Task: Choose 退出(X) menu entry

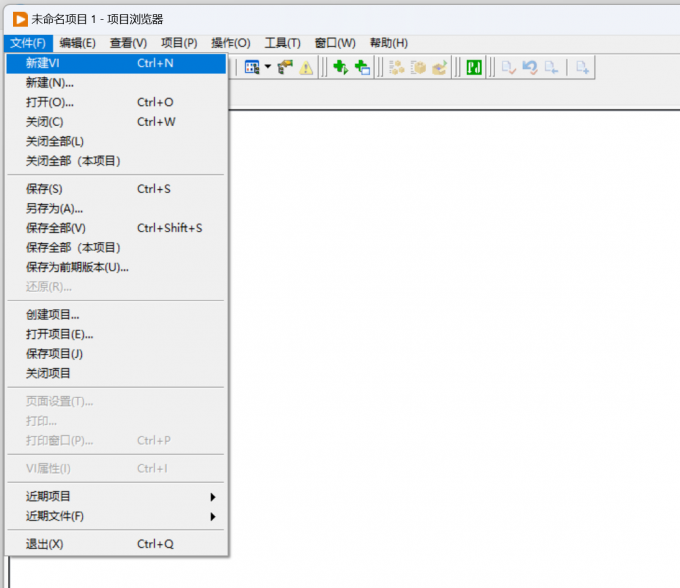Action: click(116, 544)
